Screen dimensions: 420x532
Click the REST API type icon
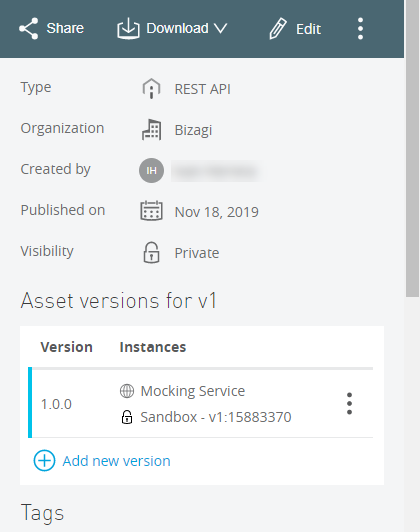pos(151,89)
